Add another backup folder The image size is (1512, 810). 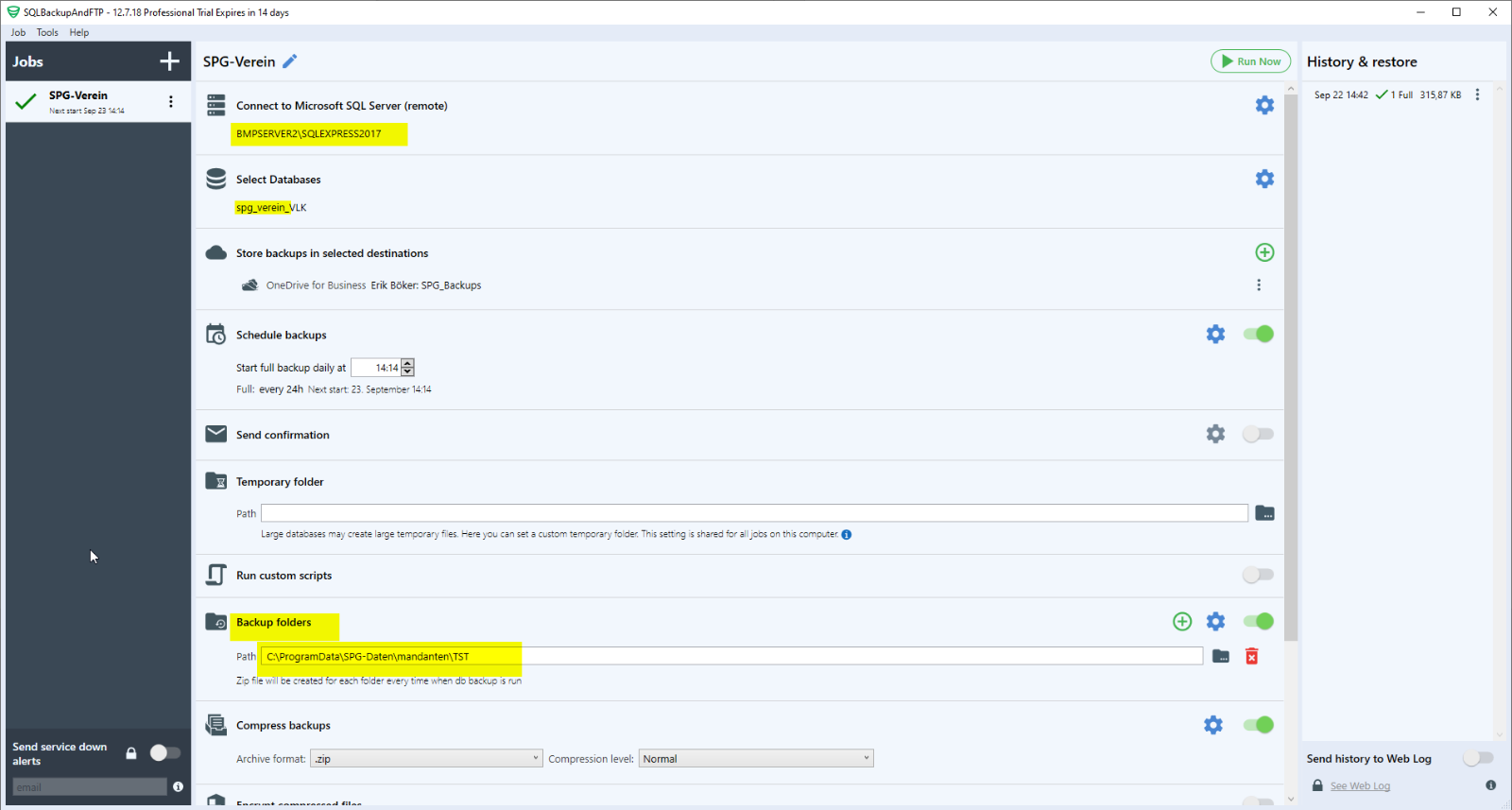(x=1182, y=621)
